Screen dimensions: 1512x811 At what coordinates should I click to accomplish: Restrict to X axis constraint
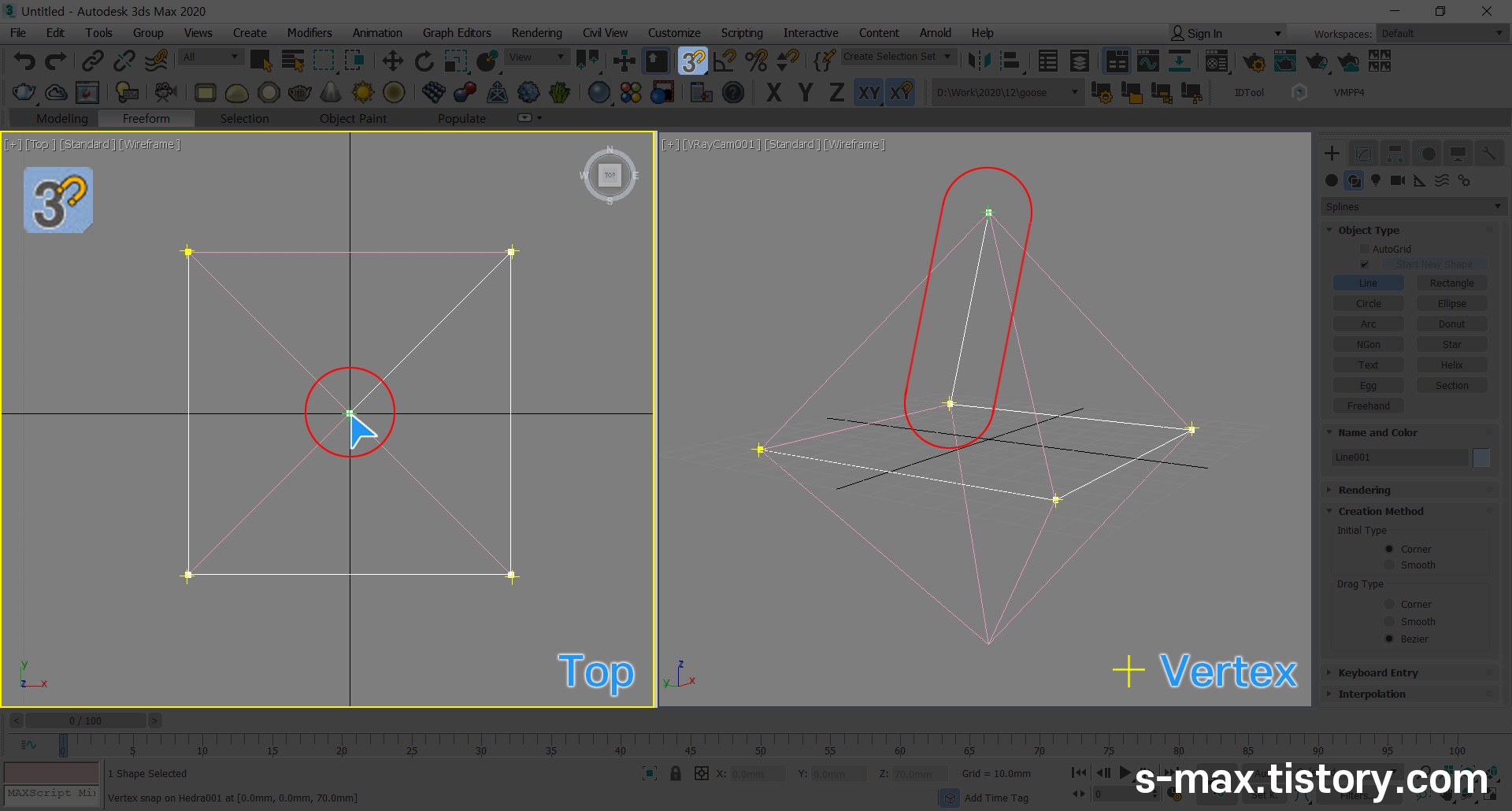[x=773, y=93]
